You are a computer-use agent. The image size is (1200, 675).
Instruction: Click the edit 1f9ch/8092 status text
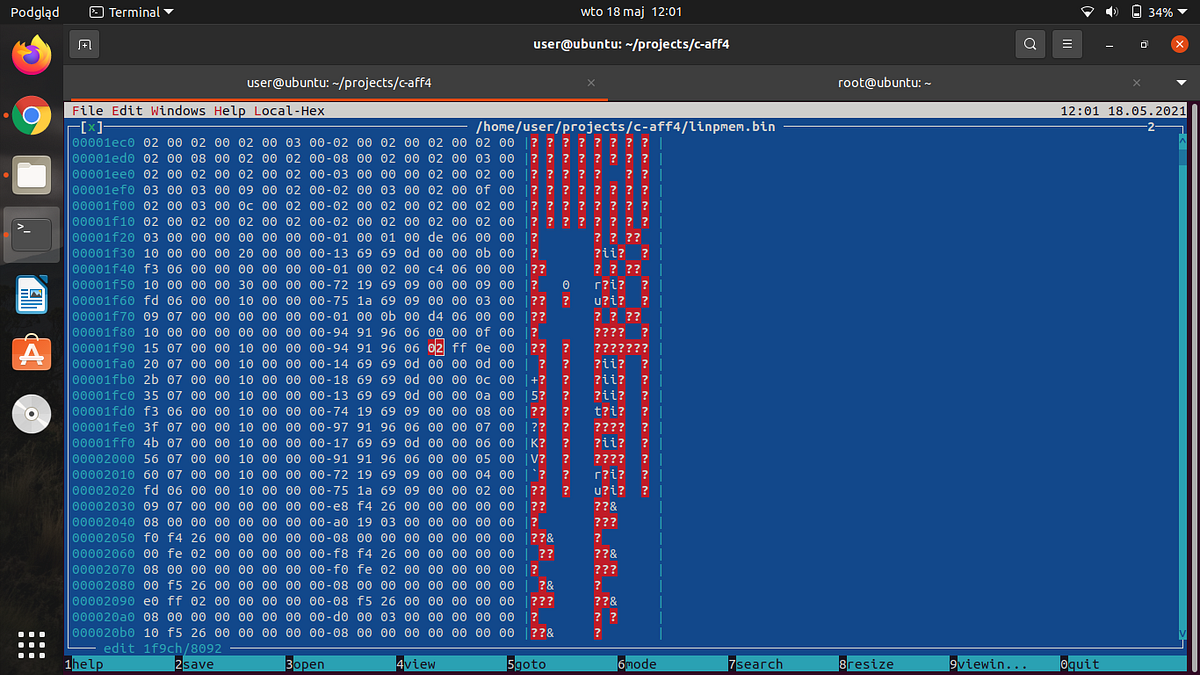click(x=162, y=648)
